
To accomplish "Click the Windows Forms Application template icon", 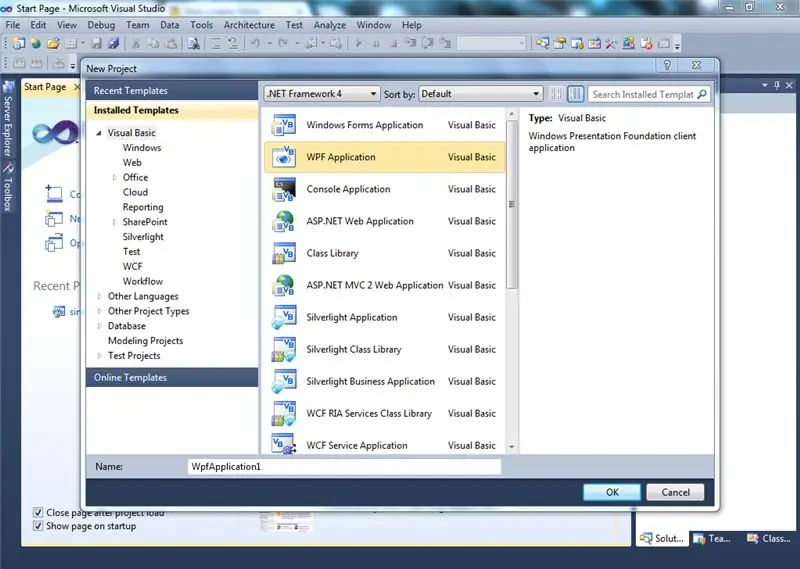I will point(284,125).
